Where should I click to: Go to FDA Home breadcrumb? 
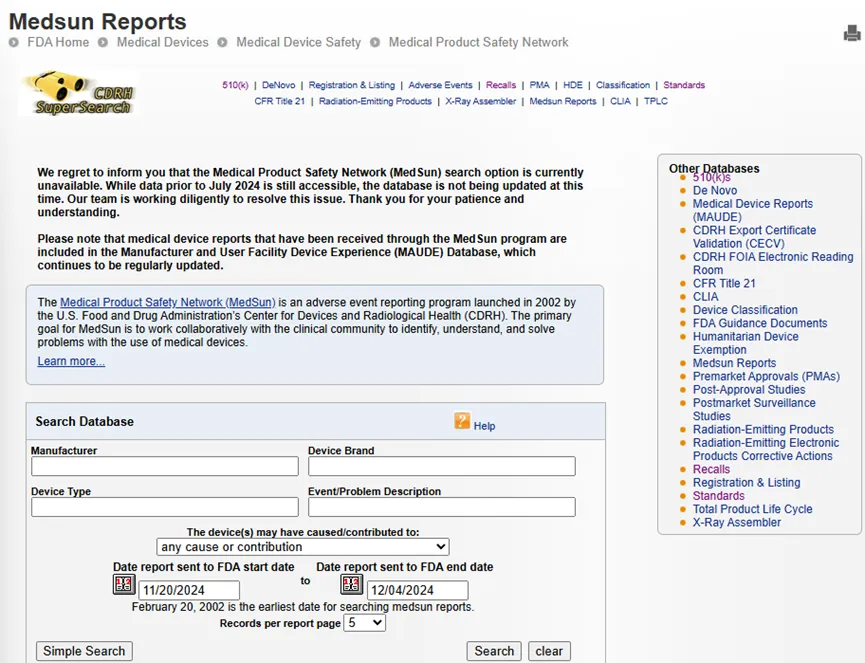click(58, 42)
